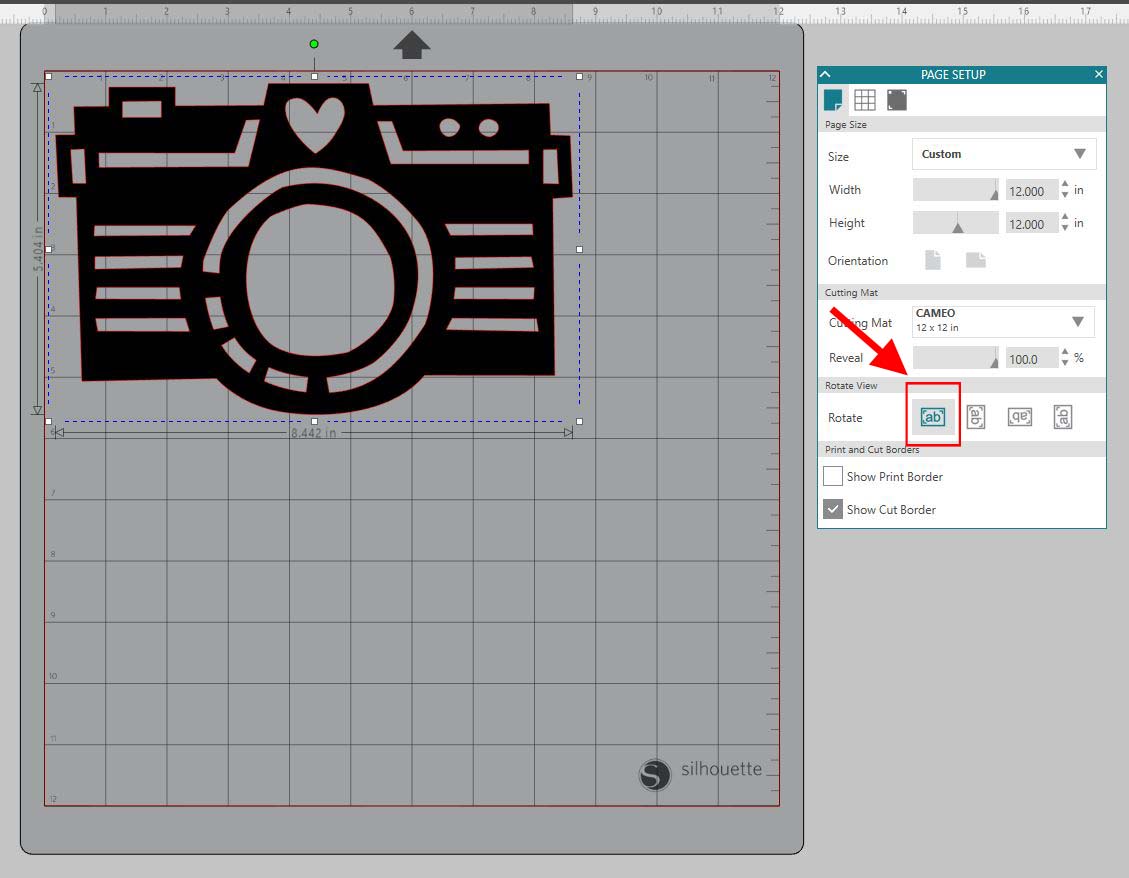Select the Page Setup tab icon
This screenshot has height=878, width=1129.
click(832, 100)
